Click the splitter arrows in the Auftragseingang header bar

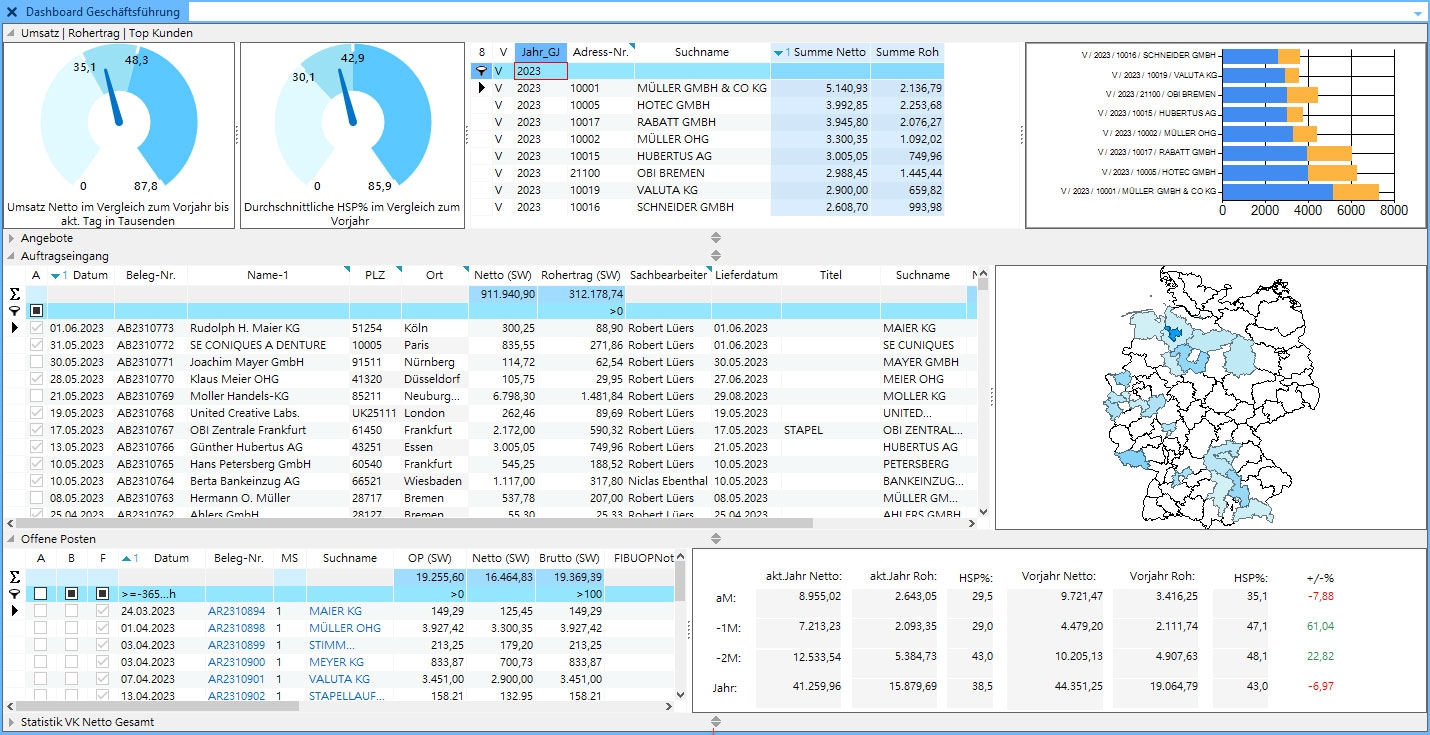[715, 256]
